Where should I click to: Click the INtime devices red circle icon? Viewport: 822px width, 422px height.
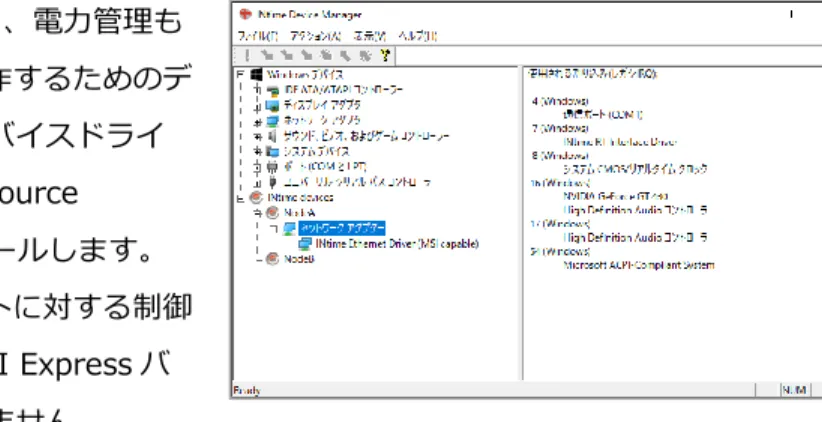(x=256, y=198)
